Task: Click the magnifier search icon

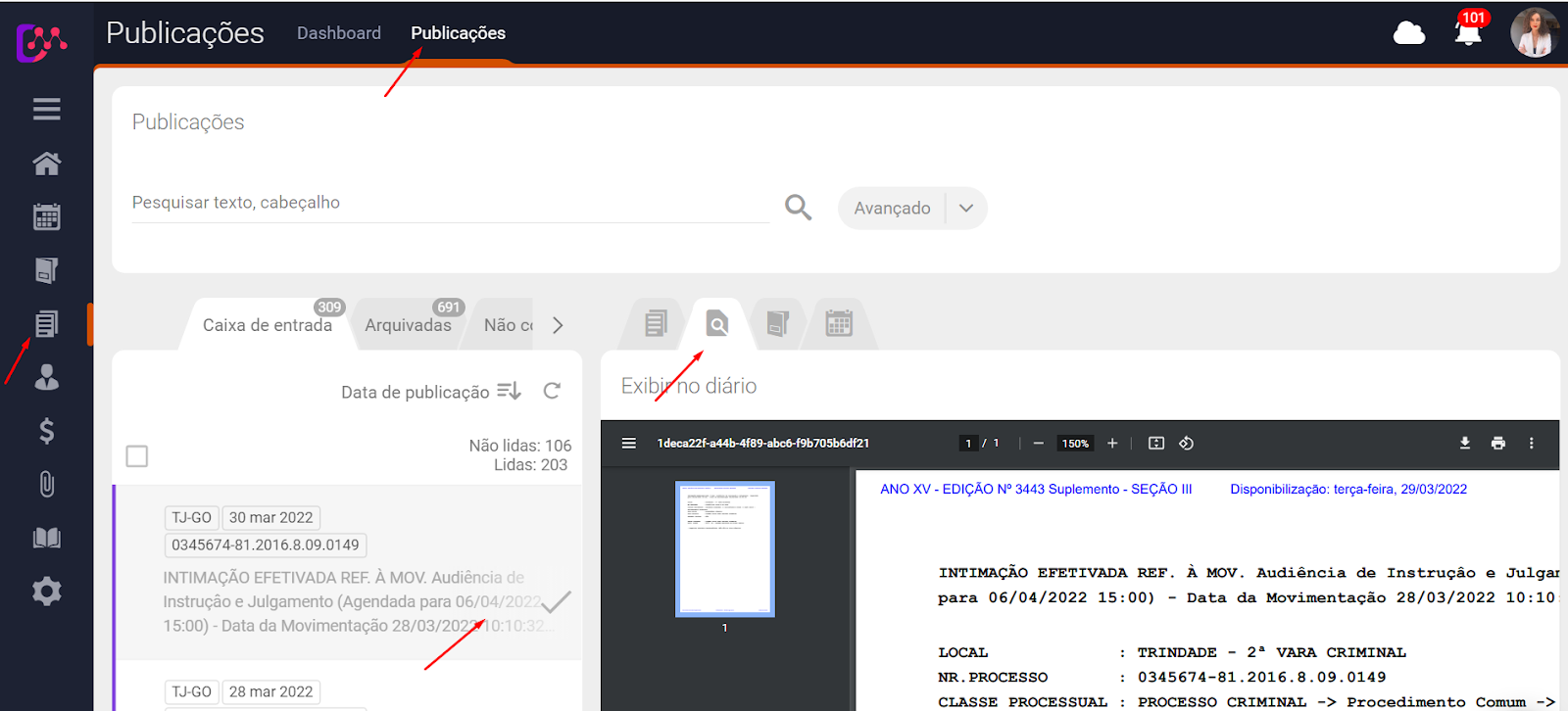Action: [798, 208]
